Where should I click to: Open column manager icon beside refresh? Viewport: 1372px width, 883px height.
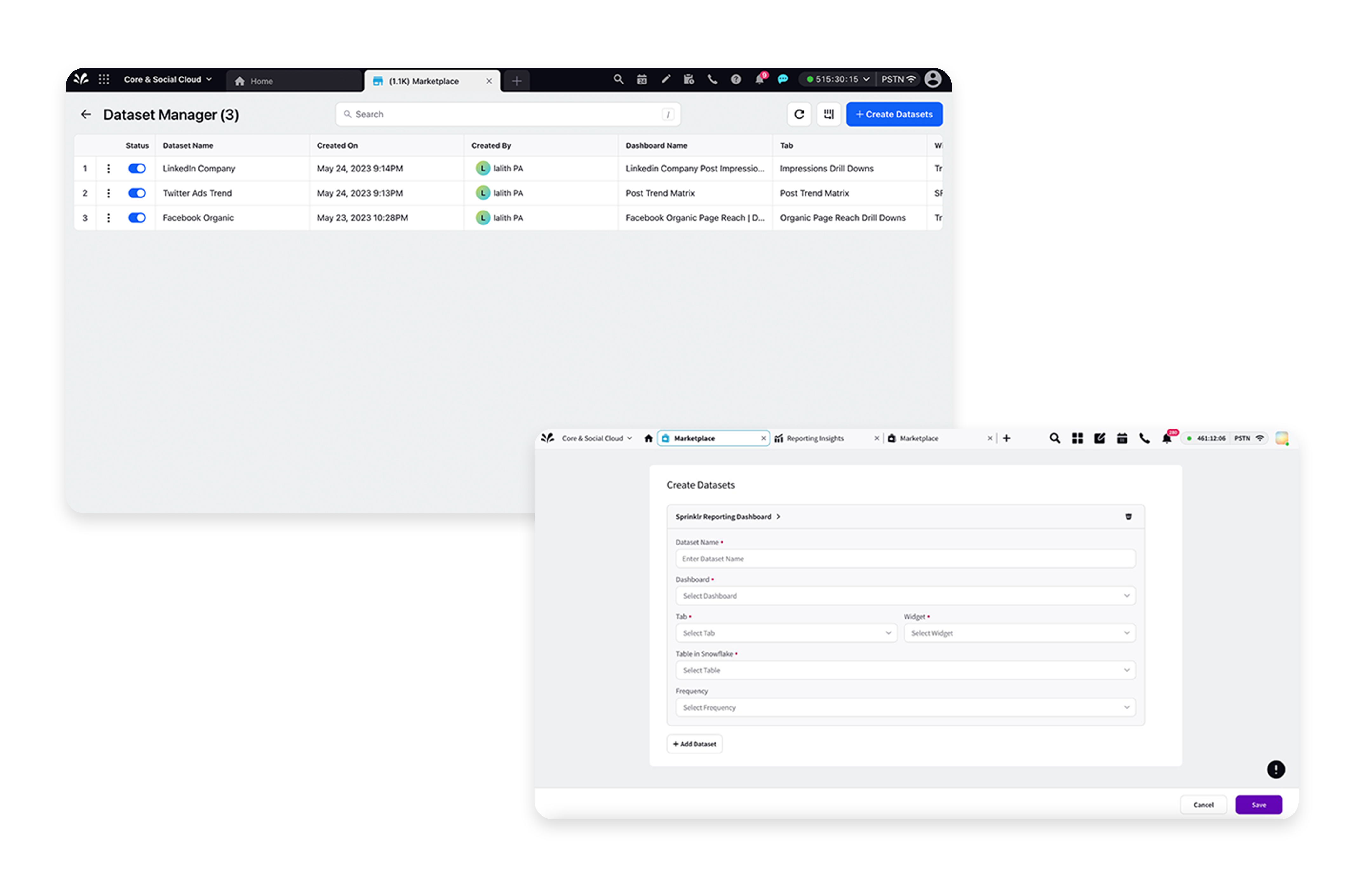(x=829, y=114)
